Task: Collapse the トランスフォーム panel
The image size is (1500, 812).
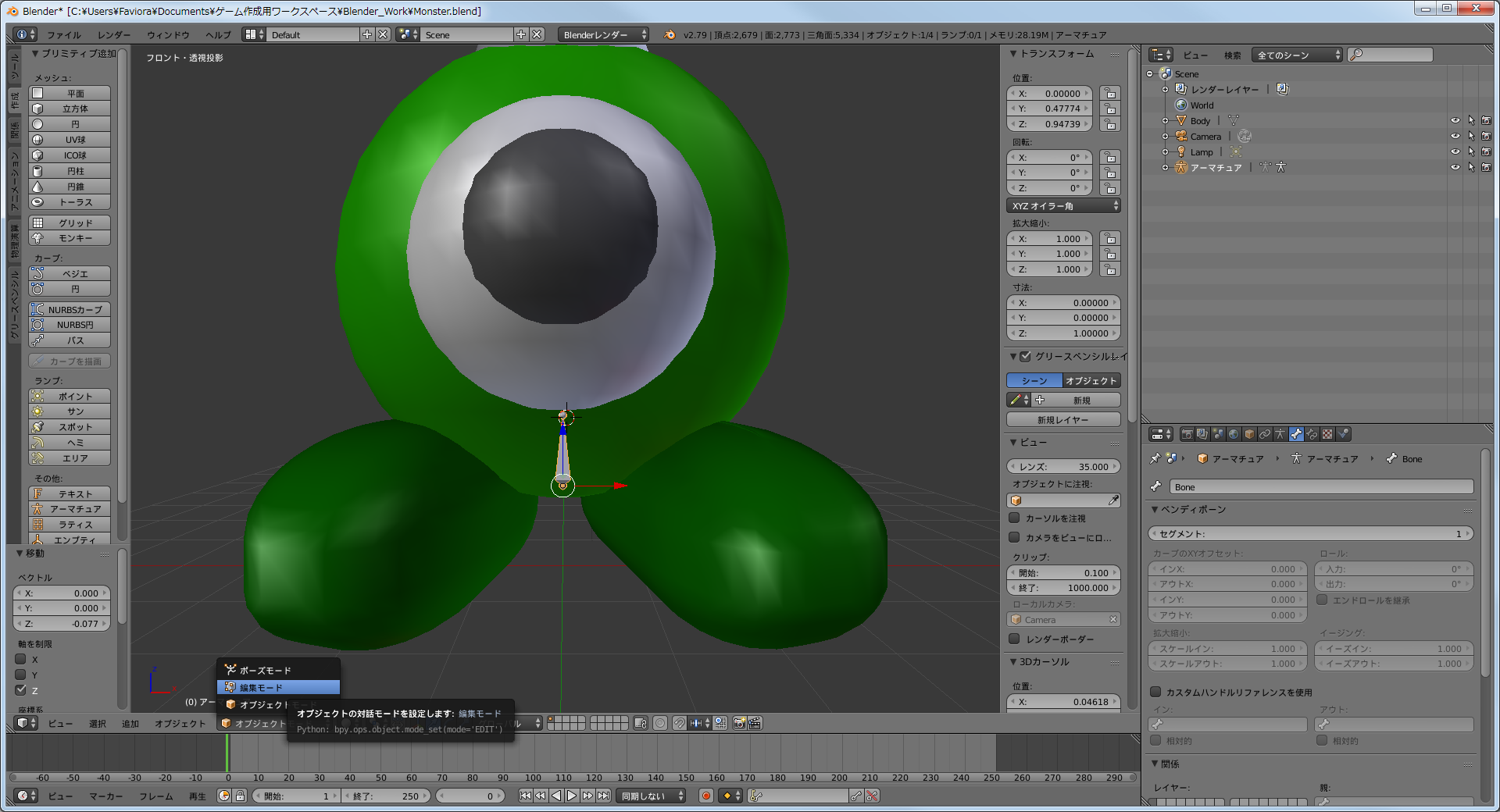Action: tap(1013, 54)
